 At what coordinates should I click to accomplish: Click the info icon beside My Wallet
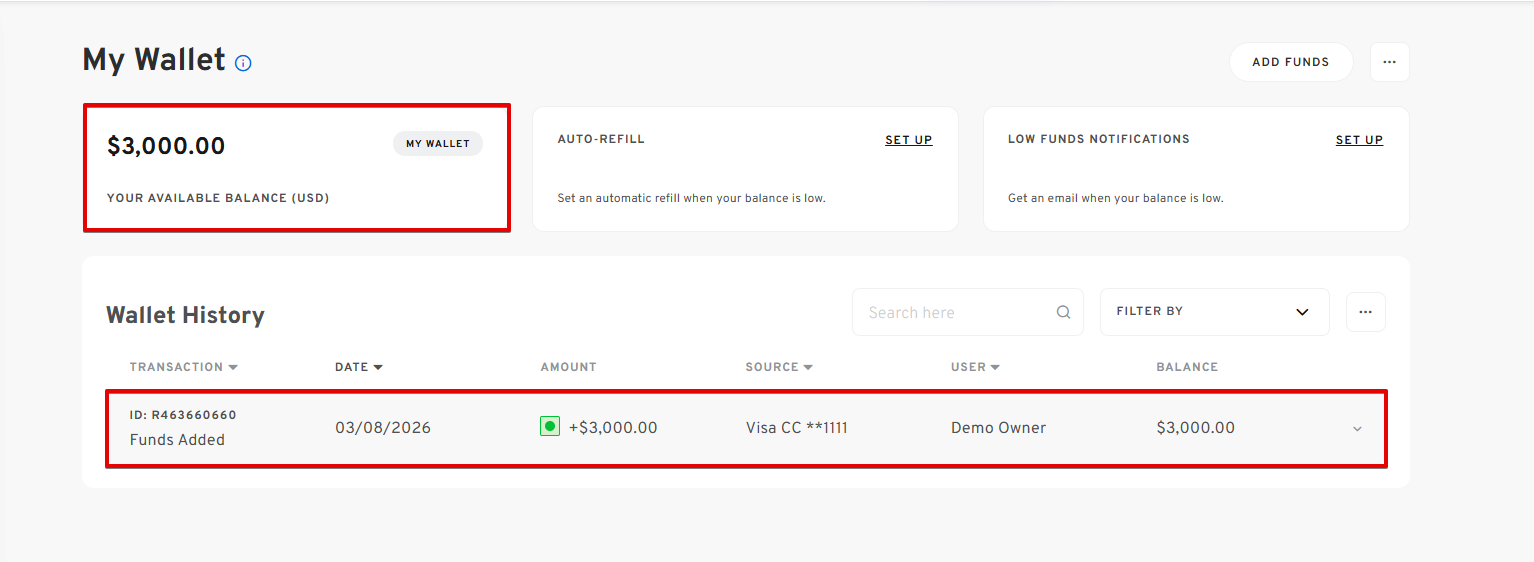(243, 63)
